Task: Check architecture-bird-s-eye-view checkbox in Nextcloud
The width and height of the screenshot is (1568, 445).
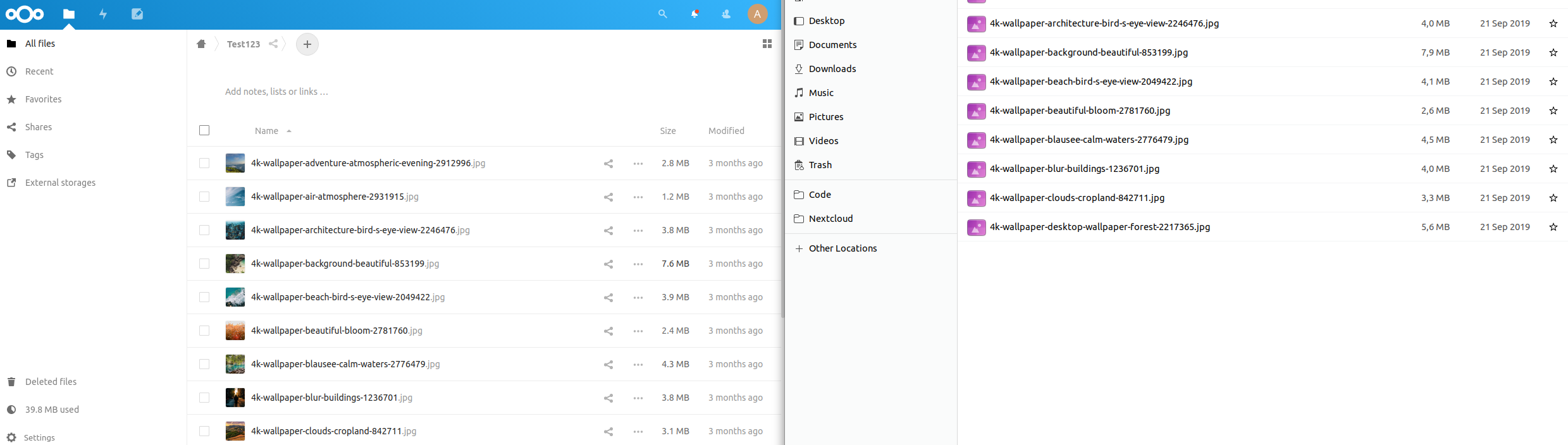Action: (204, 230)
